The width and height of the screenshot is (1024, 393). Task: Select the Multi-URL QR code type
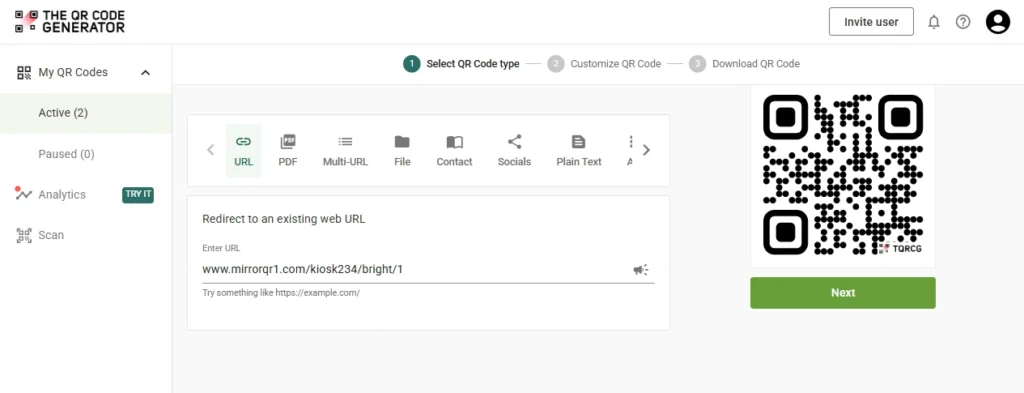pyautogui.click(x=345, y=151)
